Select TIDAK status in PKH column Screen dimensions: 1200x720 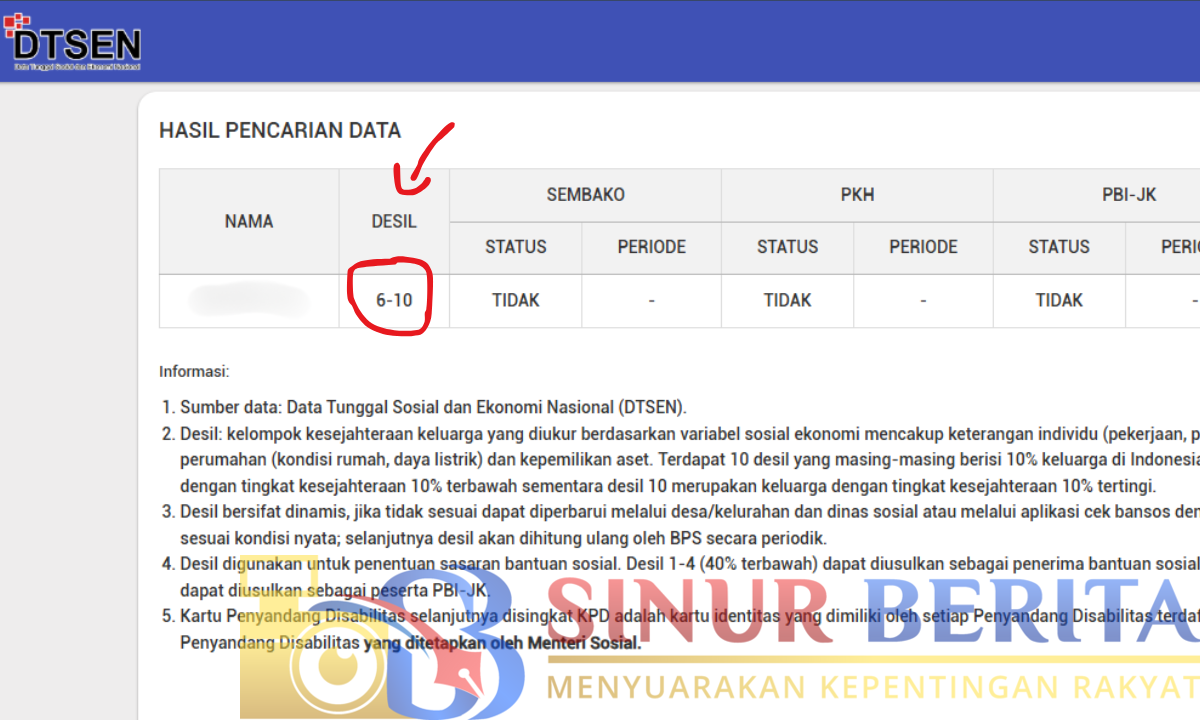tap(788, 300)
